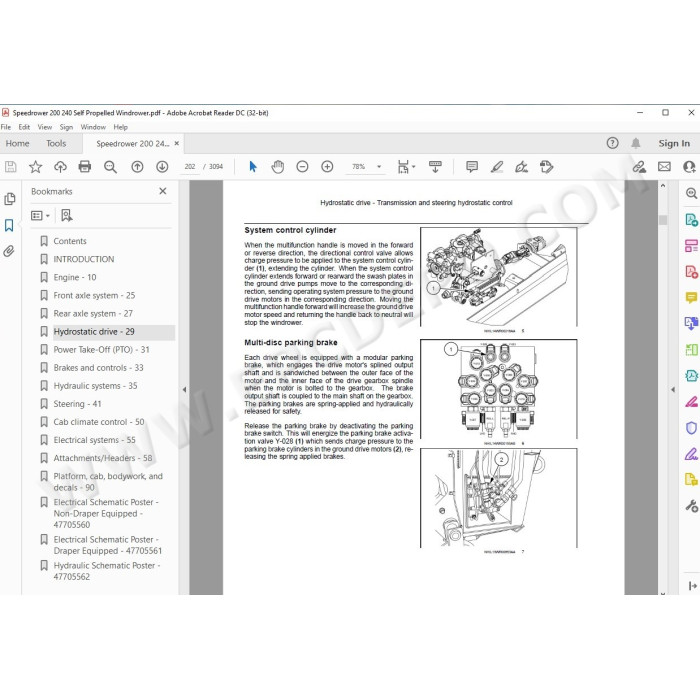Zoom in with plus button

[x=327, y=167]
